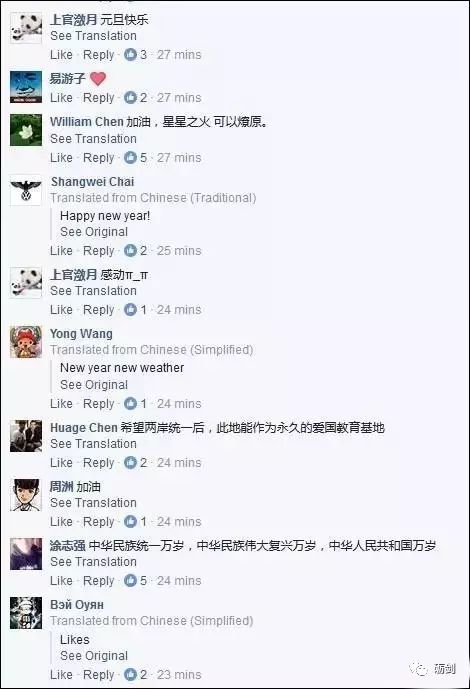Click See Translation under 周洲's comment
Viewport: 470px width, 689px height.
(93, 503)
